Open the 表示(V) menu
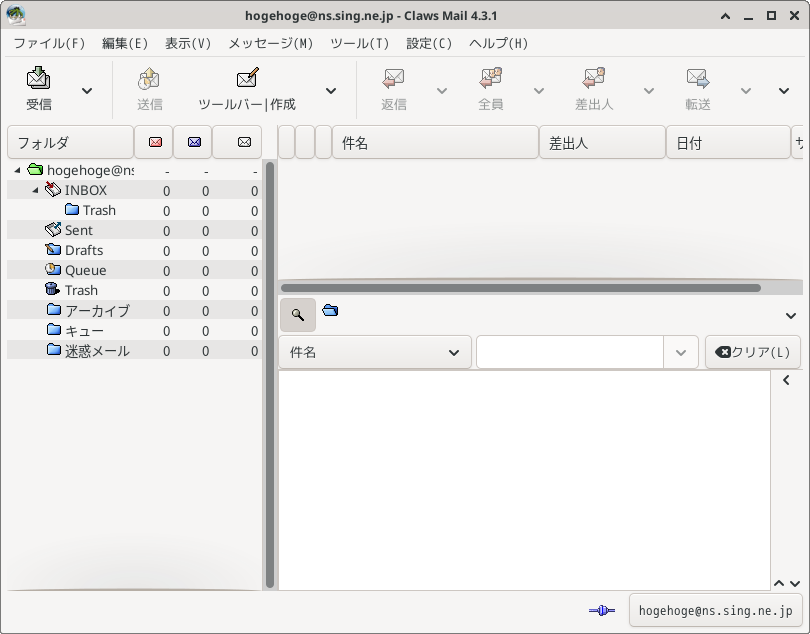Image resolution: width=810 pixels, height=634 pixels. (188, 43)
